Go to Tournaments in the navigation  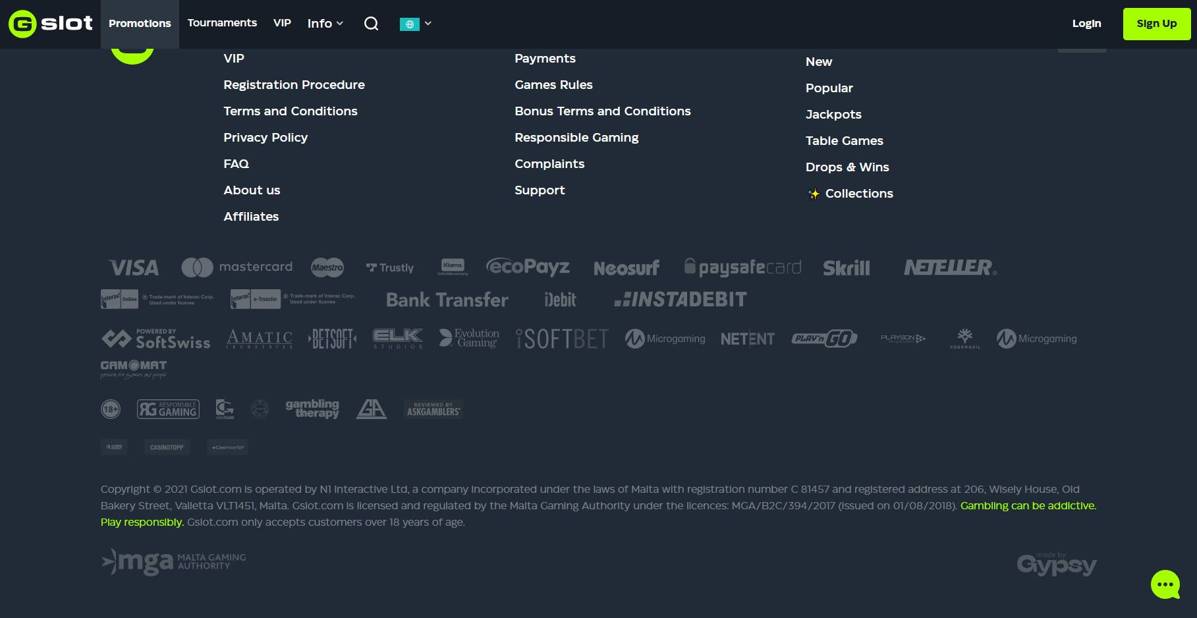pyautogui.click(x=222, y=23)
